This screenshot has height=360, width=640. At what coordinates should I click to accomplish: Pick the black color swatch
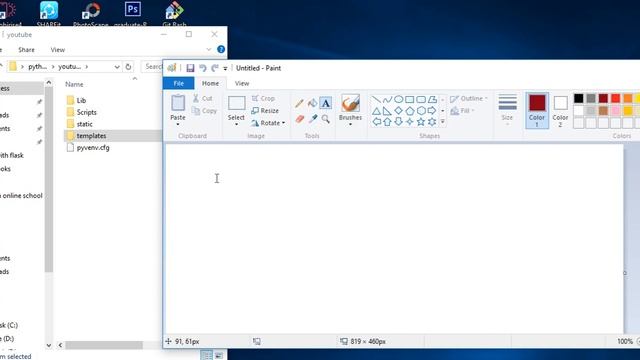click(x=578, y=98)
